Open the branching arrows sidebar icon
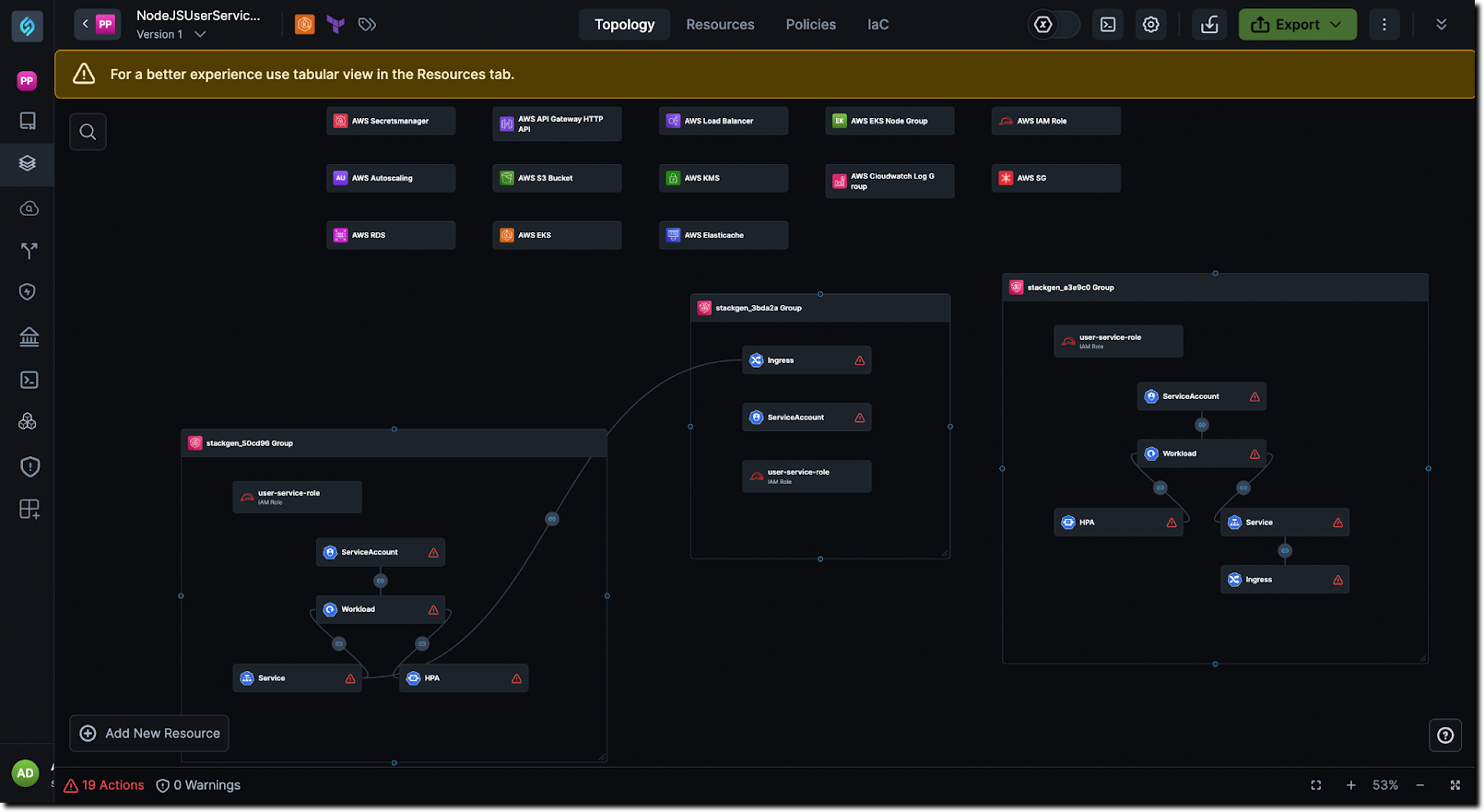 pyautogui.click(x=29, y=250)
